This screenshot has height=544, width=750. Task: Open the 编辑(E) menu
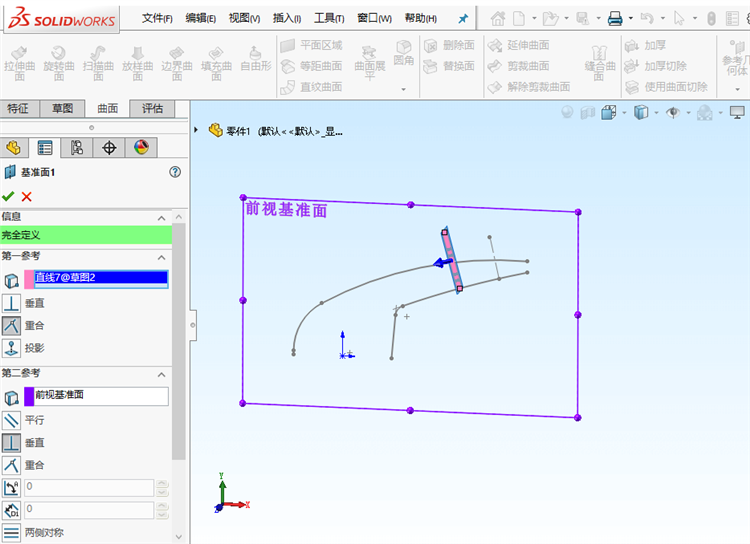pyautogui.click(x=200, y=18)
